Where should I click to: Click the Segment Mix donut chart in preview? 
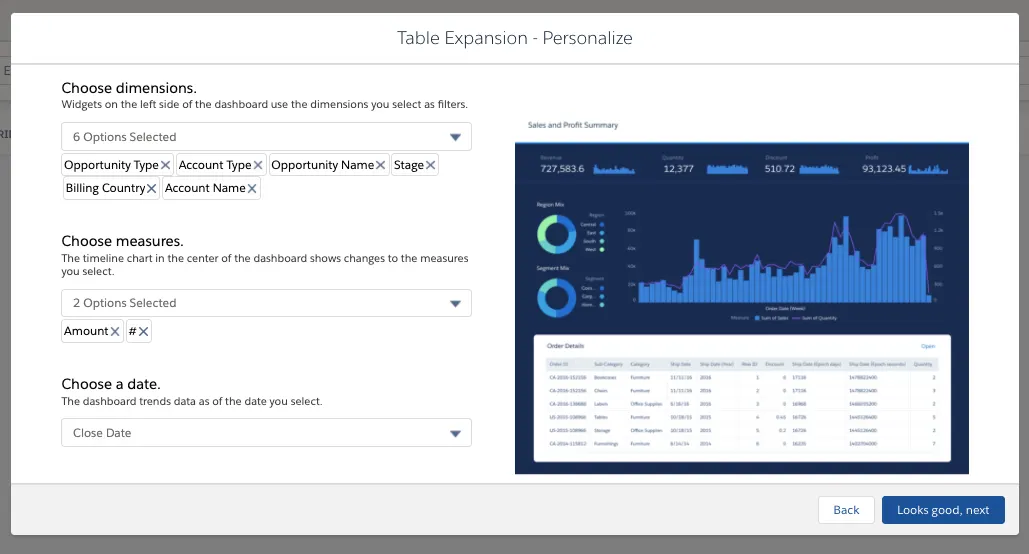553,296
